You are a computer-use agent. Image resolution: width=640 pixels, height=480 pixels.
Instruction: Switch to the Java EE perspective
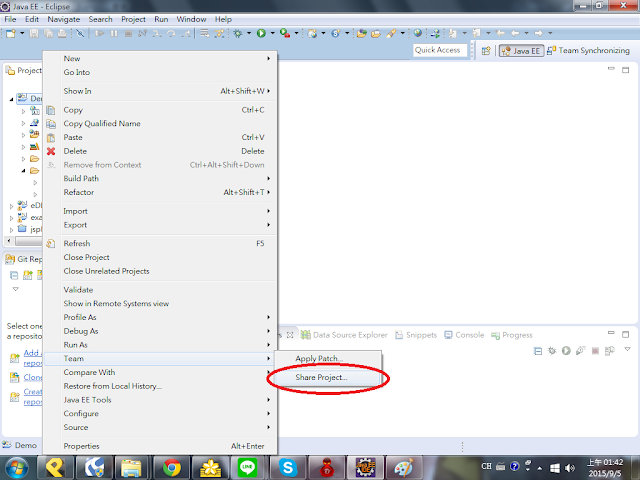(x=521, y=51)
